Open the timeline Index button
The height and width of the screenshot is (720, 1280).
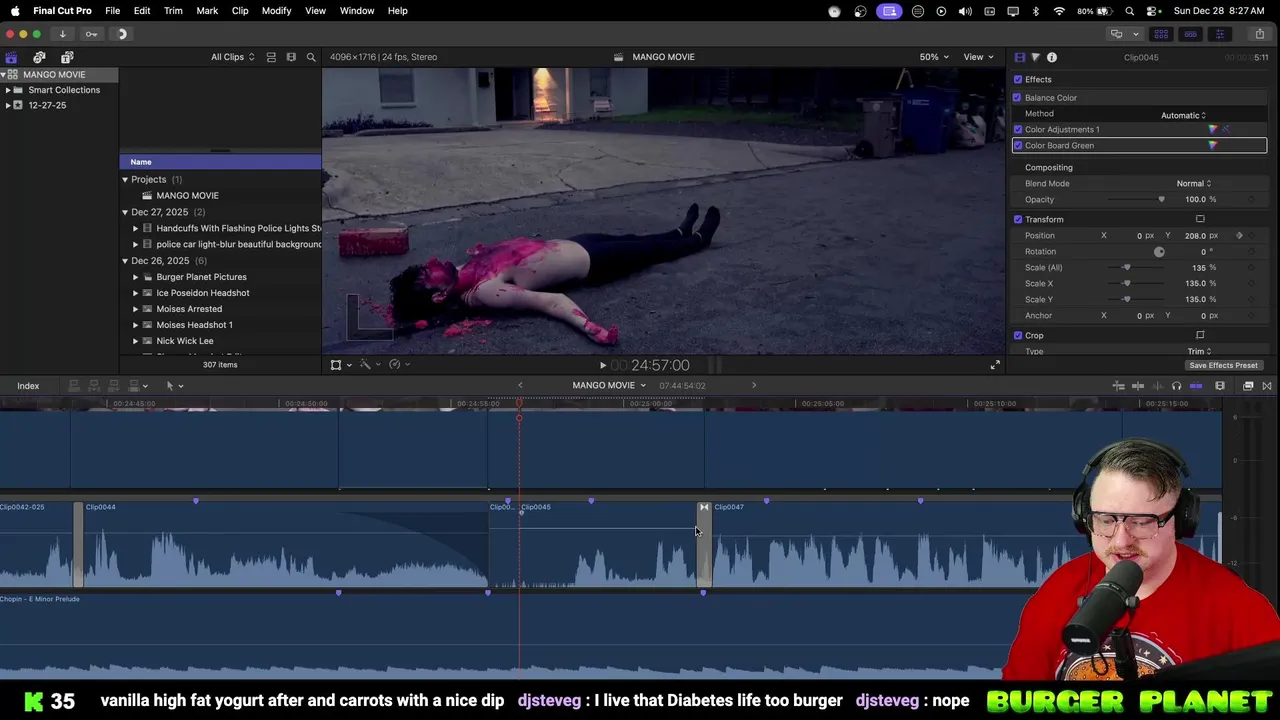coord(28,386)
